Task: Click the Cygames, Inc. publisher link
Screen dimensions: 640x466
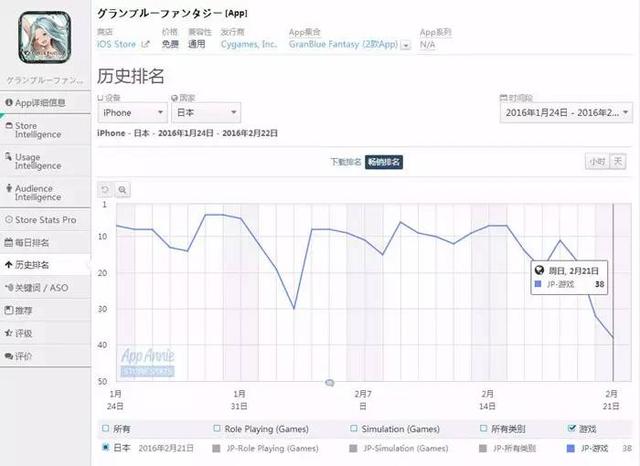Action: [249, 44]
